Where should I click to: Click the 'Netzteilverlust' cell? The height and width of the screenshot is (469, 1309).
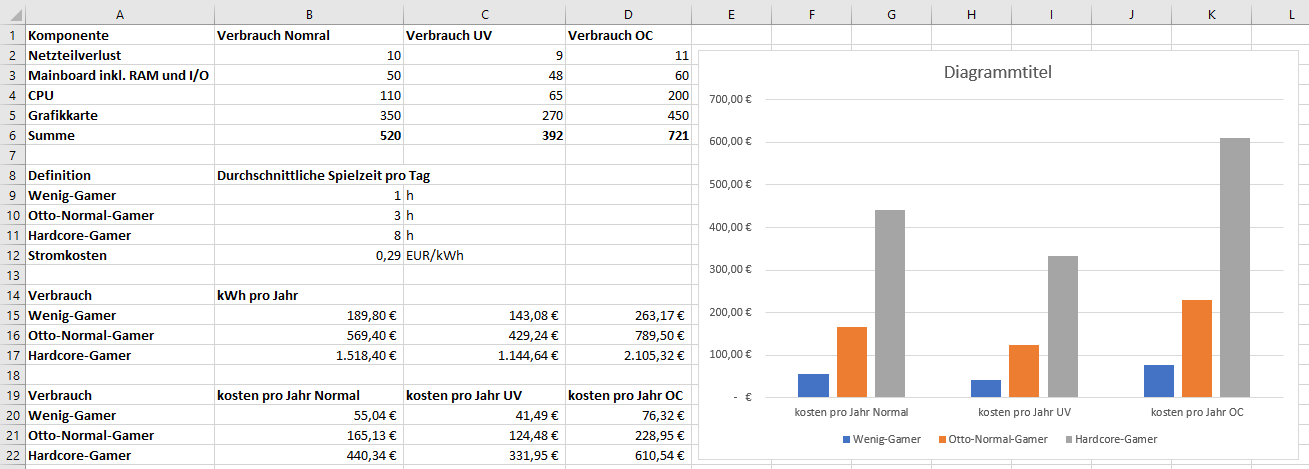pos(120,55)
